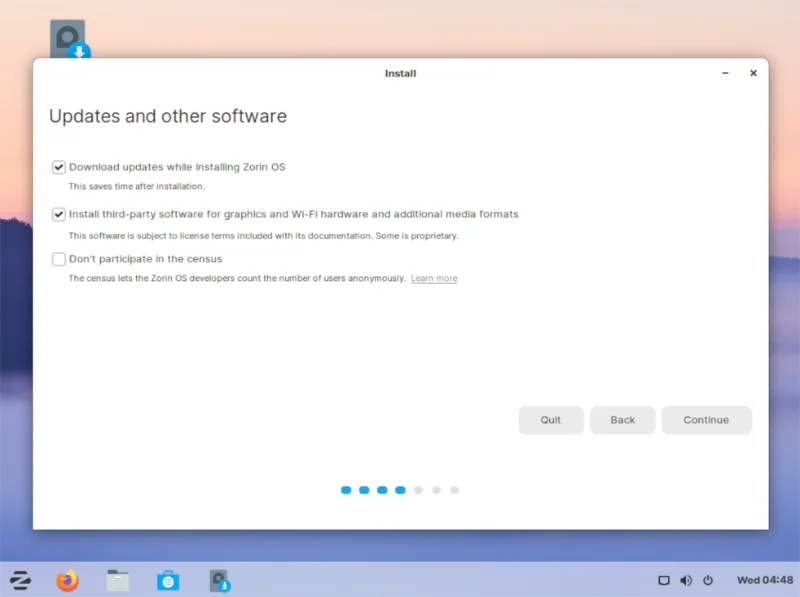Viewport: 800px width, 597px height.
Task: Minimize the Install window
Action: coord(725,73)
